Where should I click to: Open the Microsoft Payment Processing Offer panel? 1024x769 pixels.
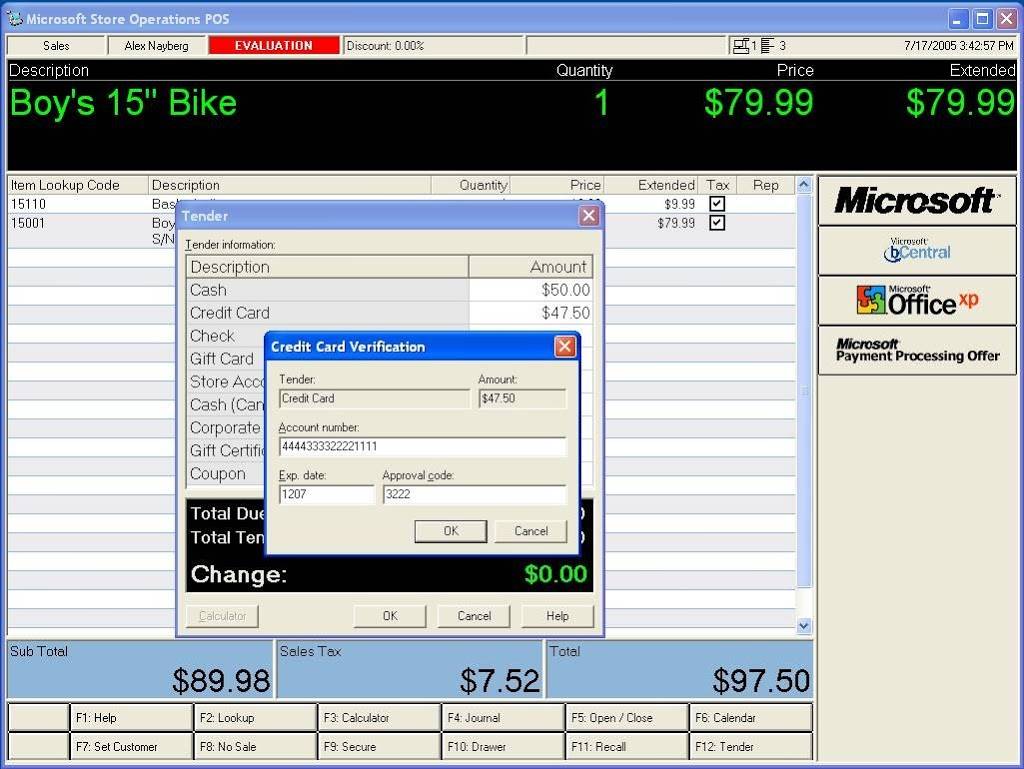[x=917, y=350]
